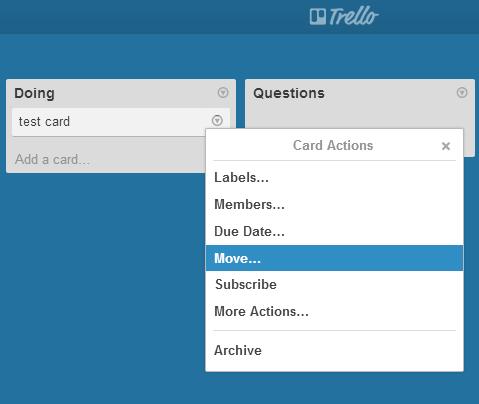479x404 pixels.
Task: Open the Questions list menu arrow icon
Action: coord(462,92)
